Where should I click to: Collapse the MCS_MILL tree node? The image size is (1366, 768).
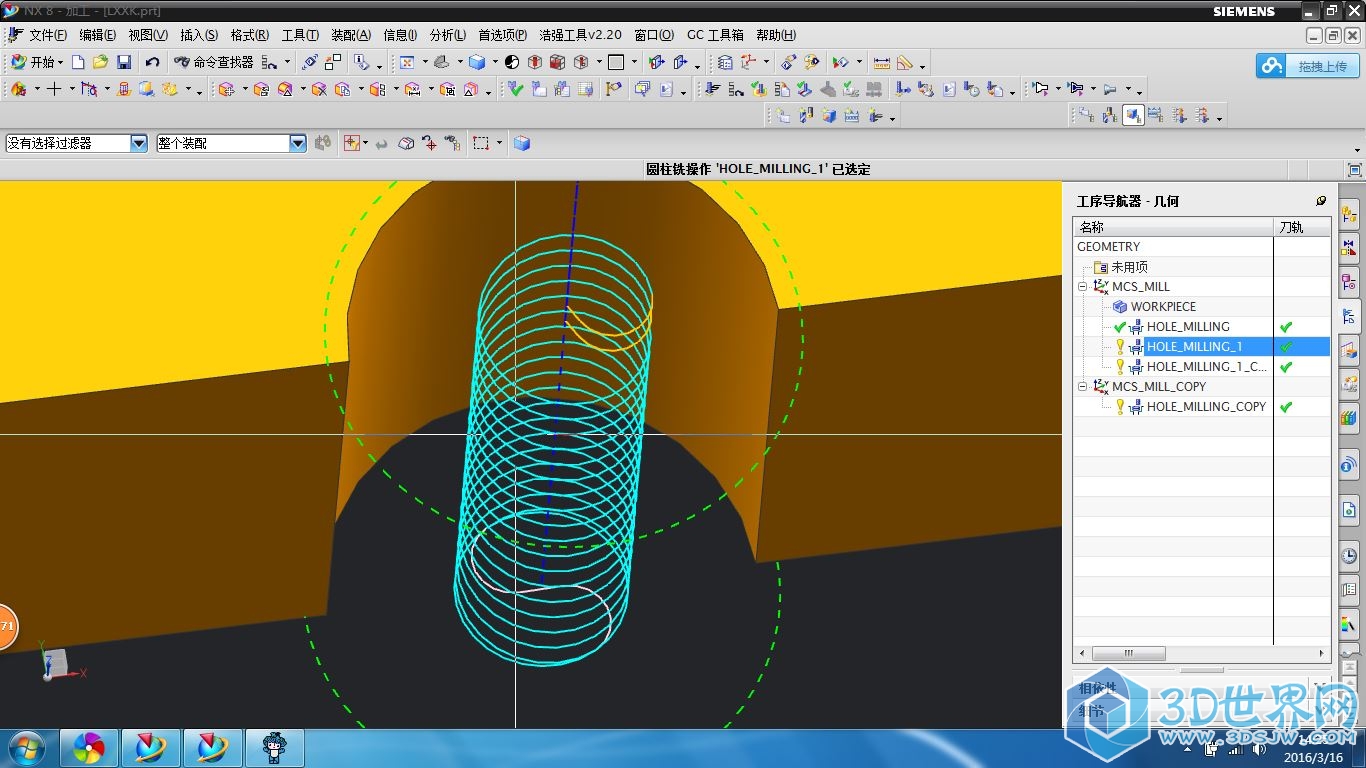(x=1083, y=286)
